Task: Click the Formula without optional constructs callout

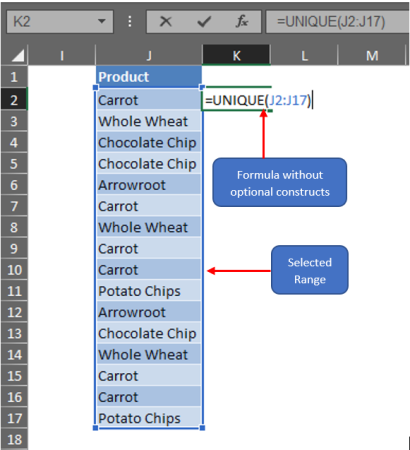Action: pyautogui.click(x=280, y=182)
